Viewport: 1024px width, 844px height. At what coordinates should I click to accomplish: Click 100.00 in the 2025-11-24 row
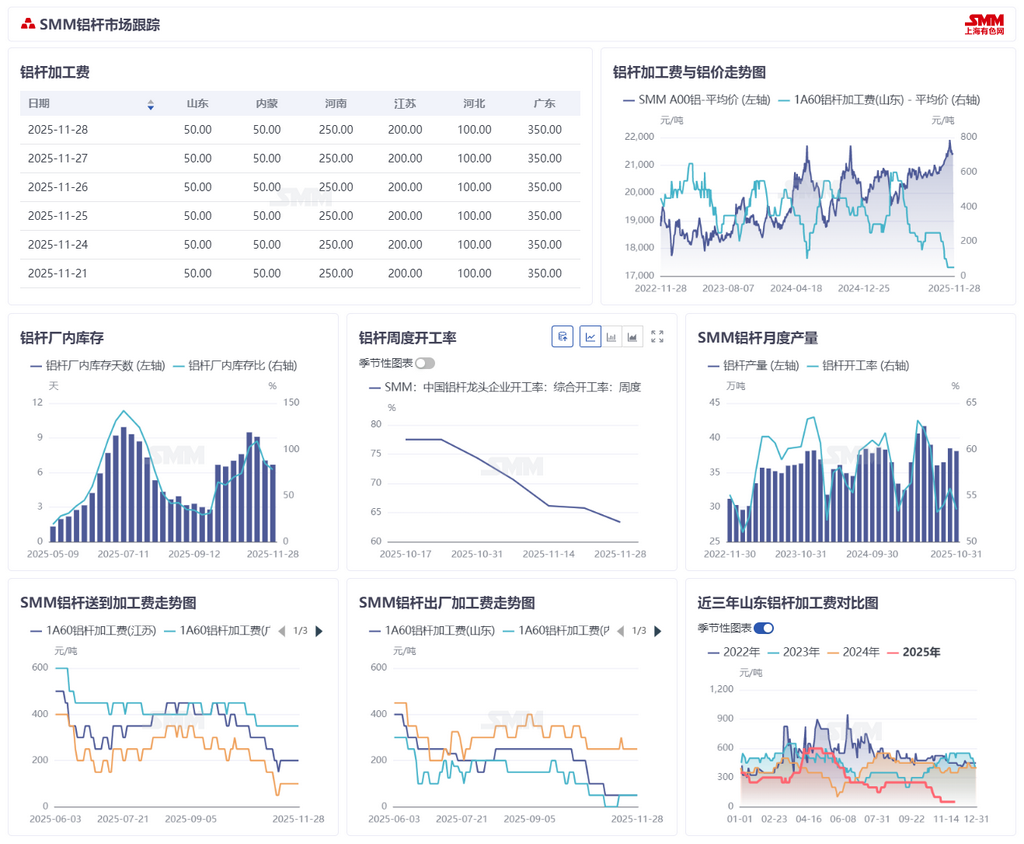point(474,245)
